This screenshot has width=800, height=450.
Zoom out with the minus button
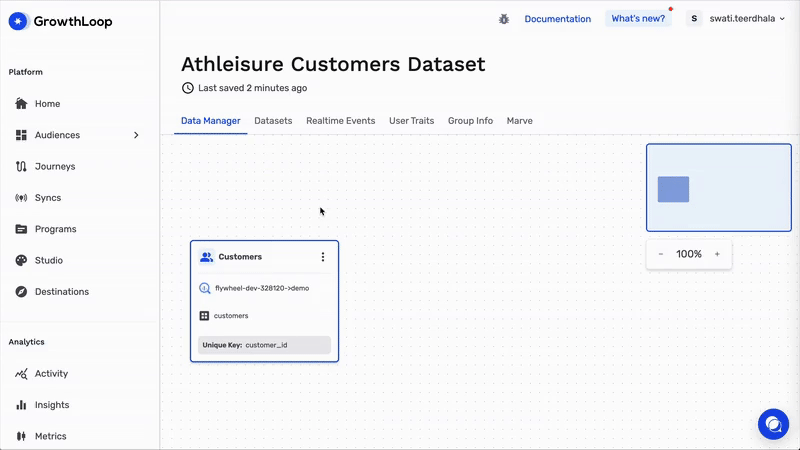(x=661, y=254)
